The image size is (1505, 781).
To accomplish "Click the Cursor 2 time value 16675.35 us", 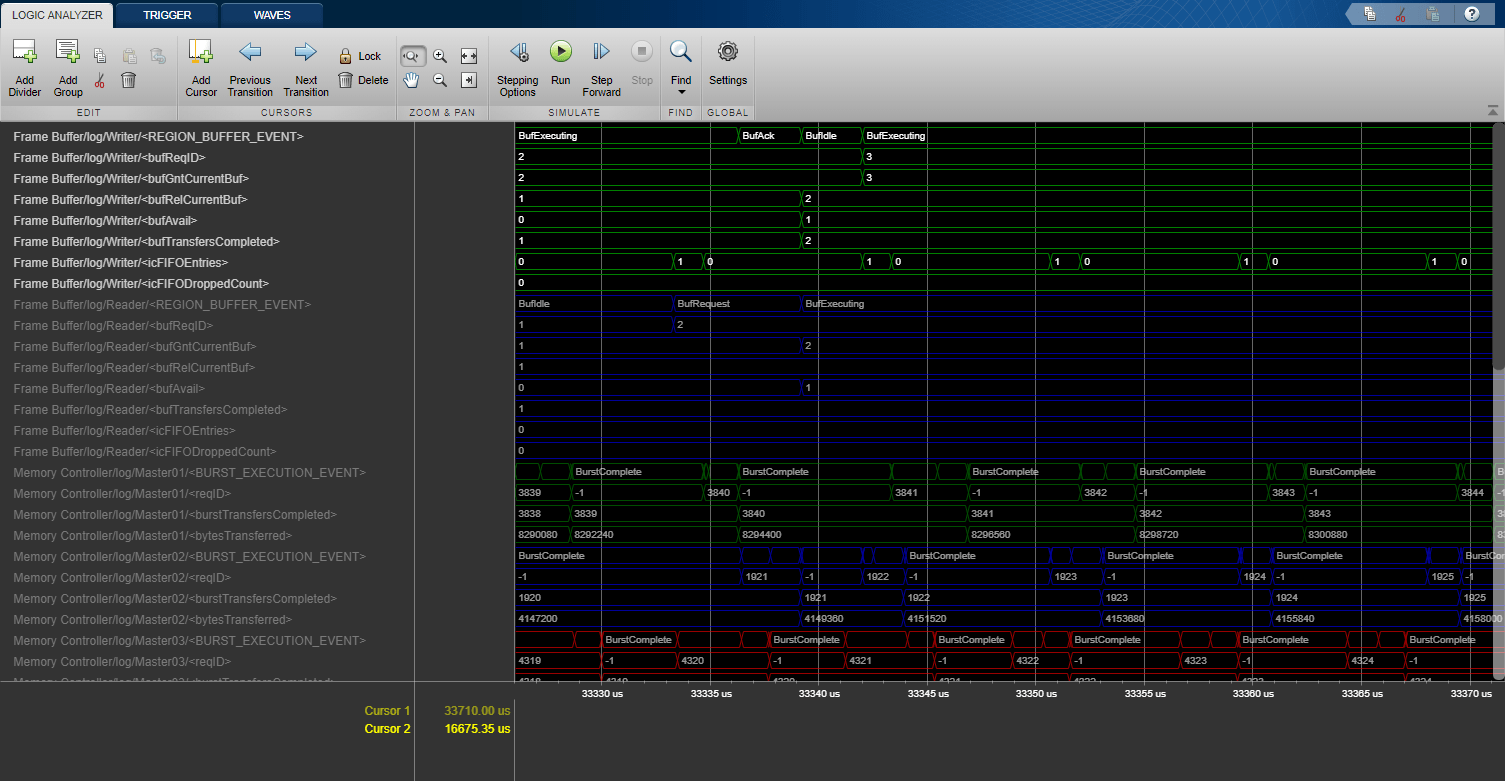I will pyautogui.click(x=477, y=729).
